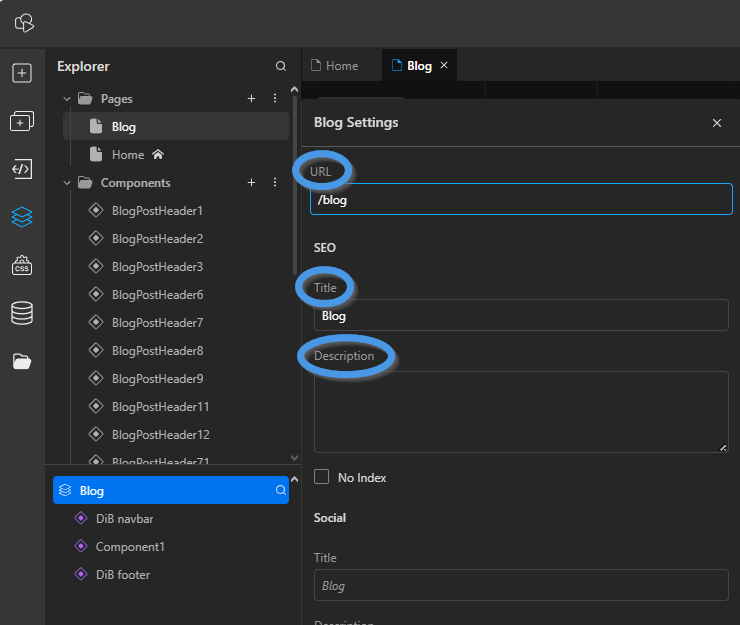The height and width of the screenshot is (625, 740).
Task: Open the code editor sidebar icon
Action: [22, 169]
